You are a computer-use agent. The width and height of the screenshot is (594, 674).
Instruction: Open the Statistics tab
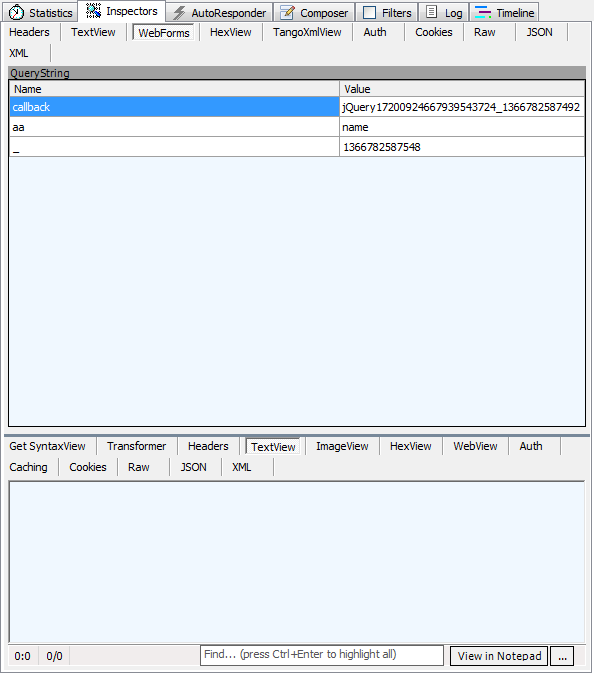pos(41,12)
